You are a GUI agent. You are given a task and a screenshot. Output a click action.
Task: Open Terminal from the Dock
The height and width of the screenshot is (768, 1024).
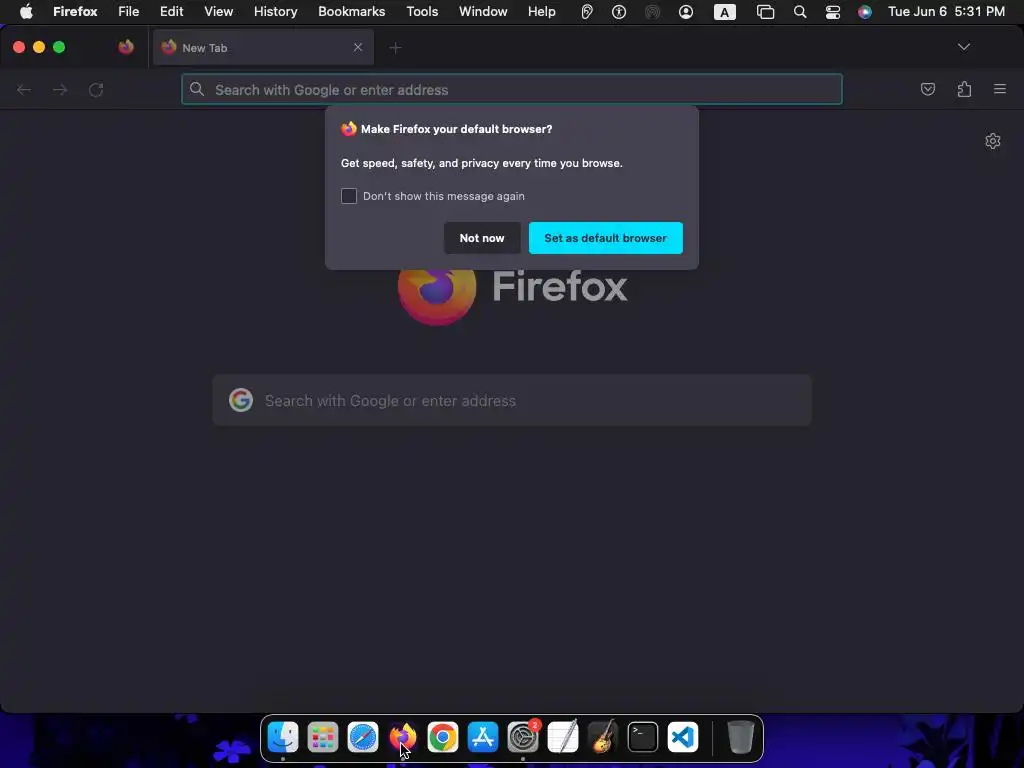click(x=643, y=737)
